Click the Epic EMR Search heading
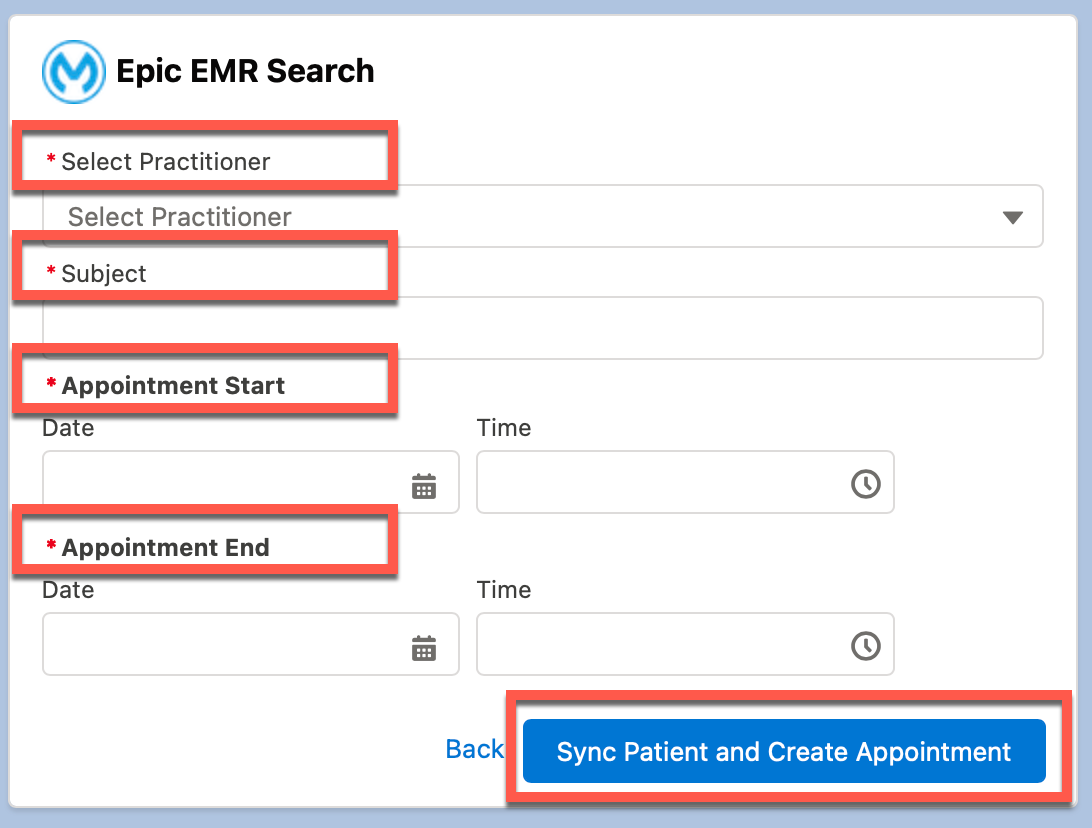Image resolution: width=1092 pixels, height=828 pixels. (x=245, y=71)
